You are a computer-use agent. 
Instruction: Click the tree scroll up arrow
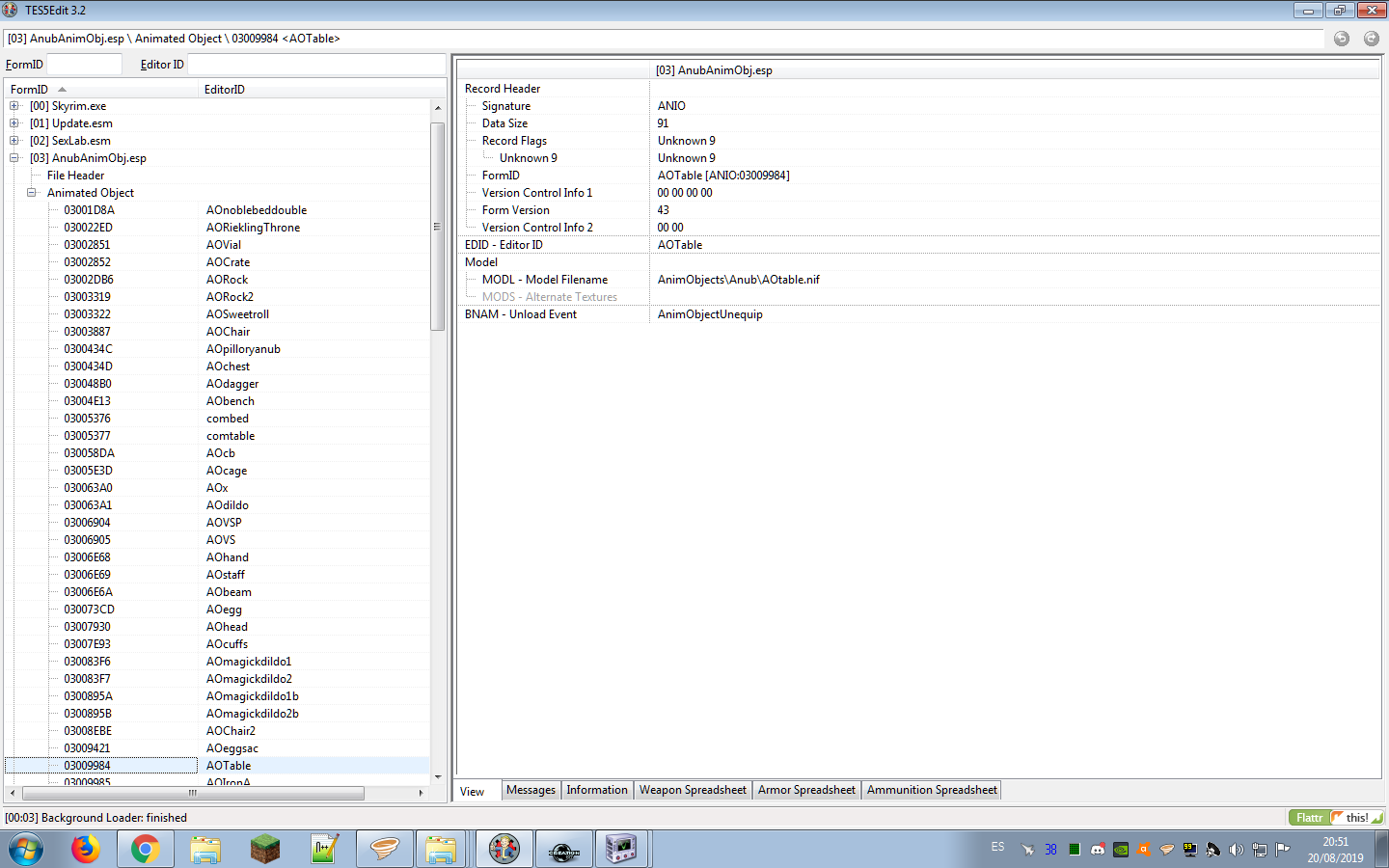(x=438, y=107)
